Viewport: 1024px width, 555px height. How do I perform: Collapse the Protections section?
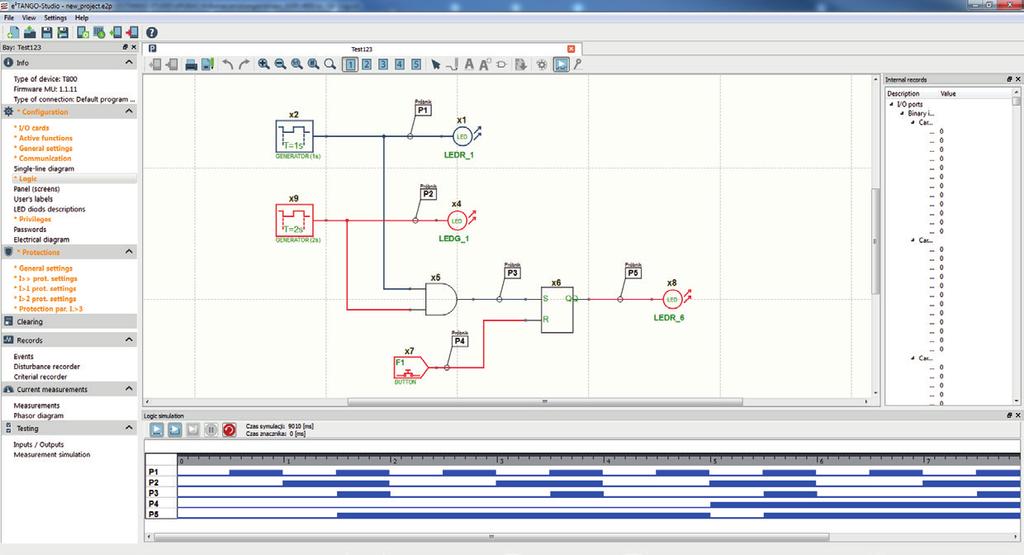pos(129,251)
